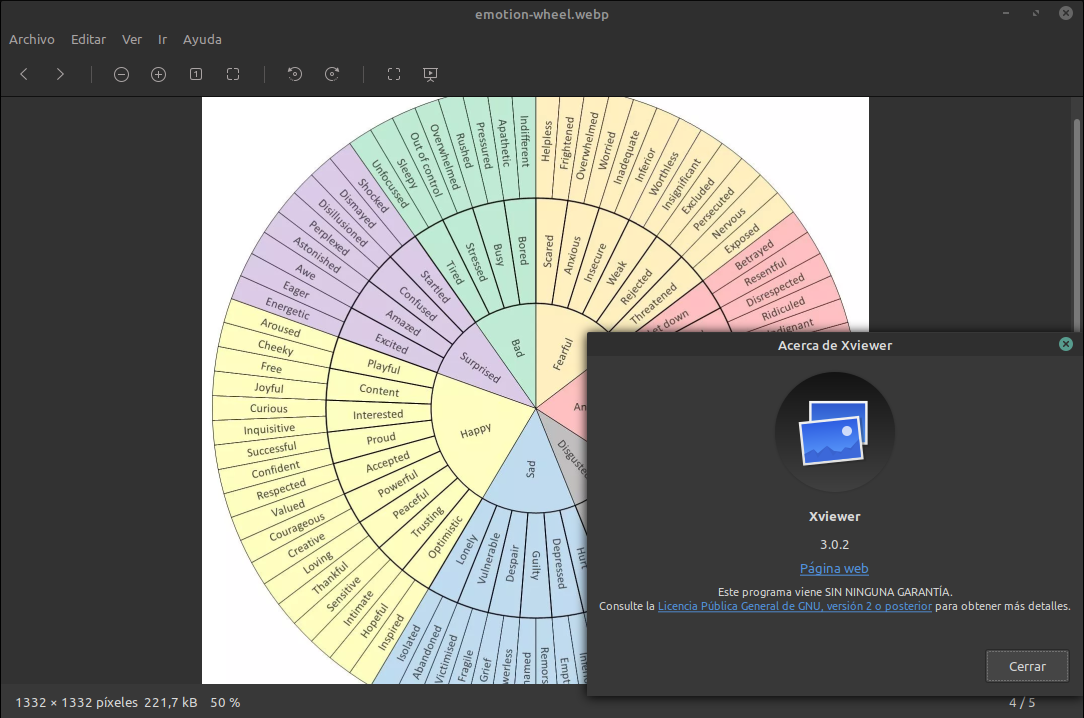Open the Página web link
Viewport: 1084px width, 718px height.
click(834, 568)
